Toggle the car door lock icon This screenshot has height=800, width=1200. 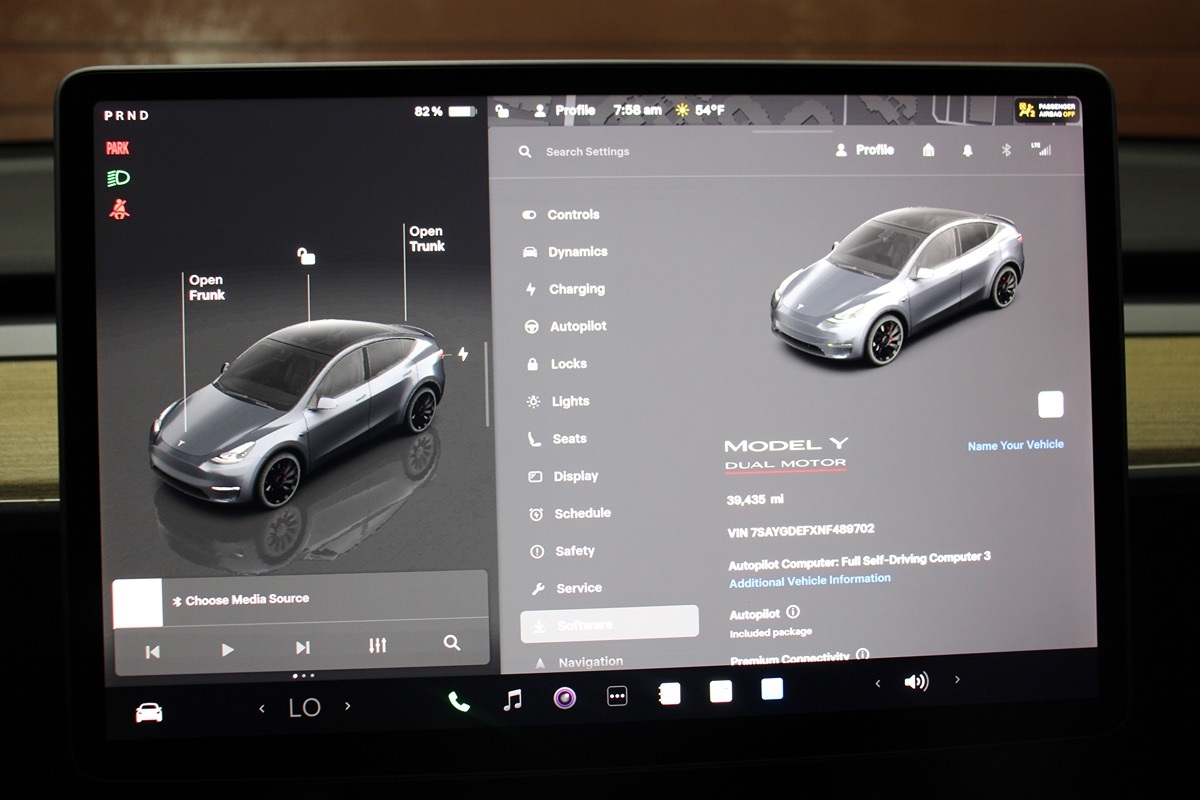(x=306, y=257)
